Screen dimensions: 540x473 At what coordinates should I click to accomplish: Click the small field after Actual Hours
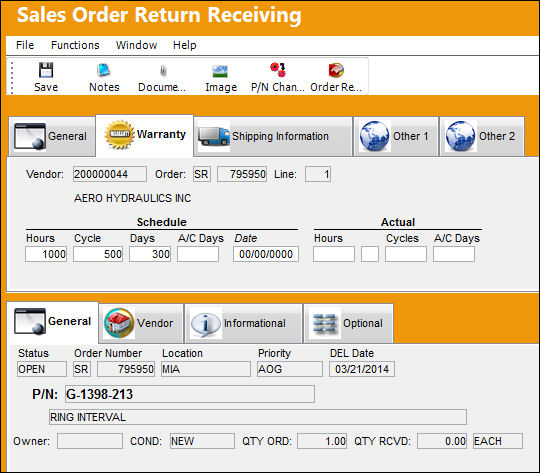370,254
